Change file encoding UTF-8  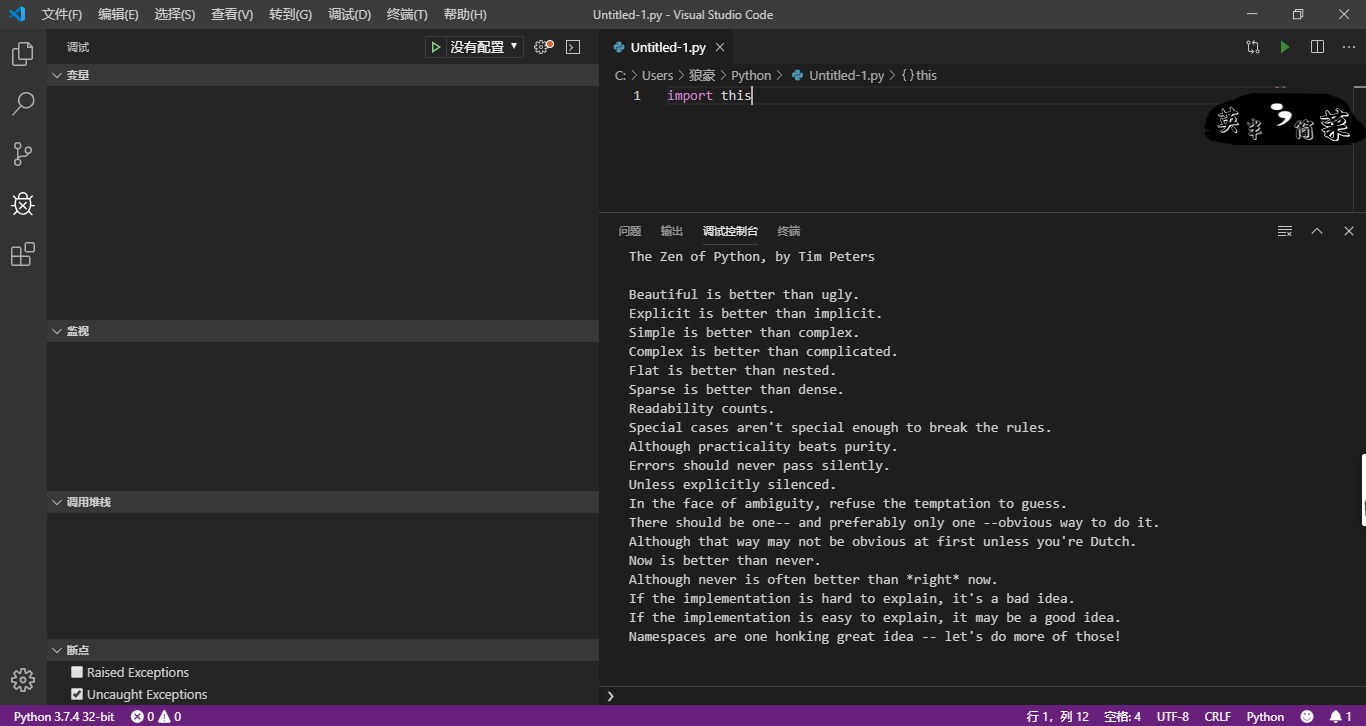point(1173,716)
